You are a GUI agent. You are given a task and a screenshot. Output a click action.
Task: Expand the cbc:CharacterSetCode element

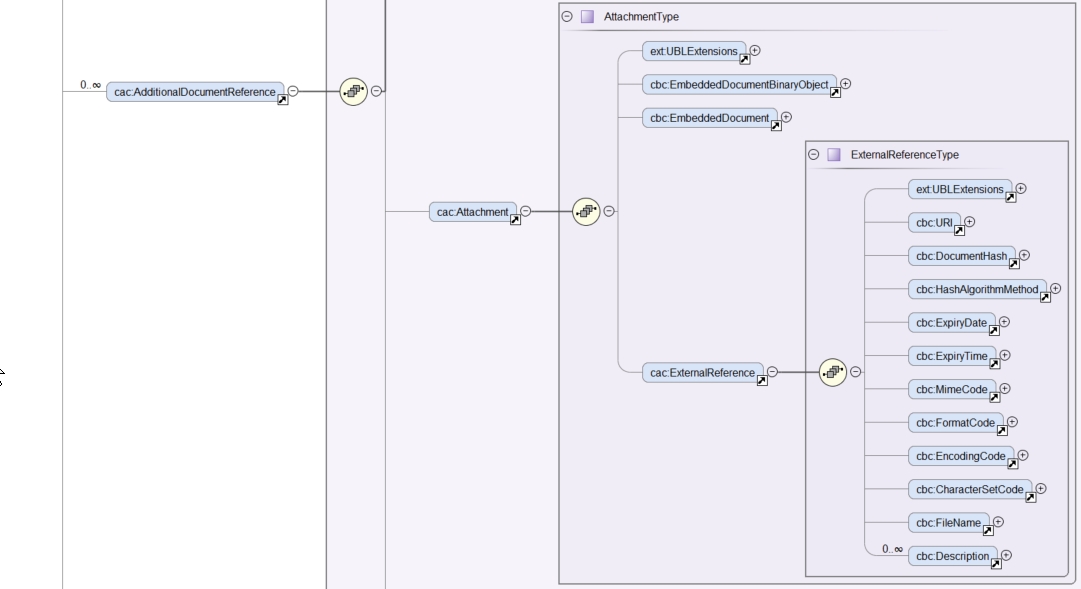click(x=1041, y=488)
